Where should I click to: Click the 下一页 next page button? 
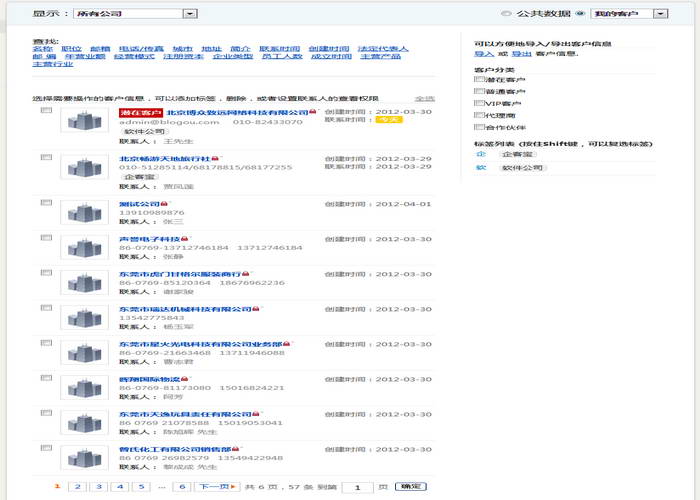(217, 487)
